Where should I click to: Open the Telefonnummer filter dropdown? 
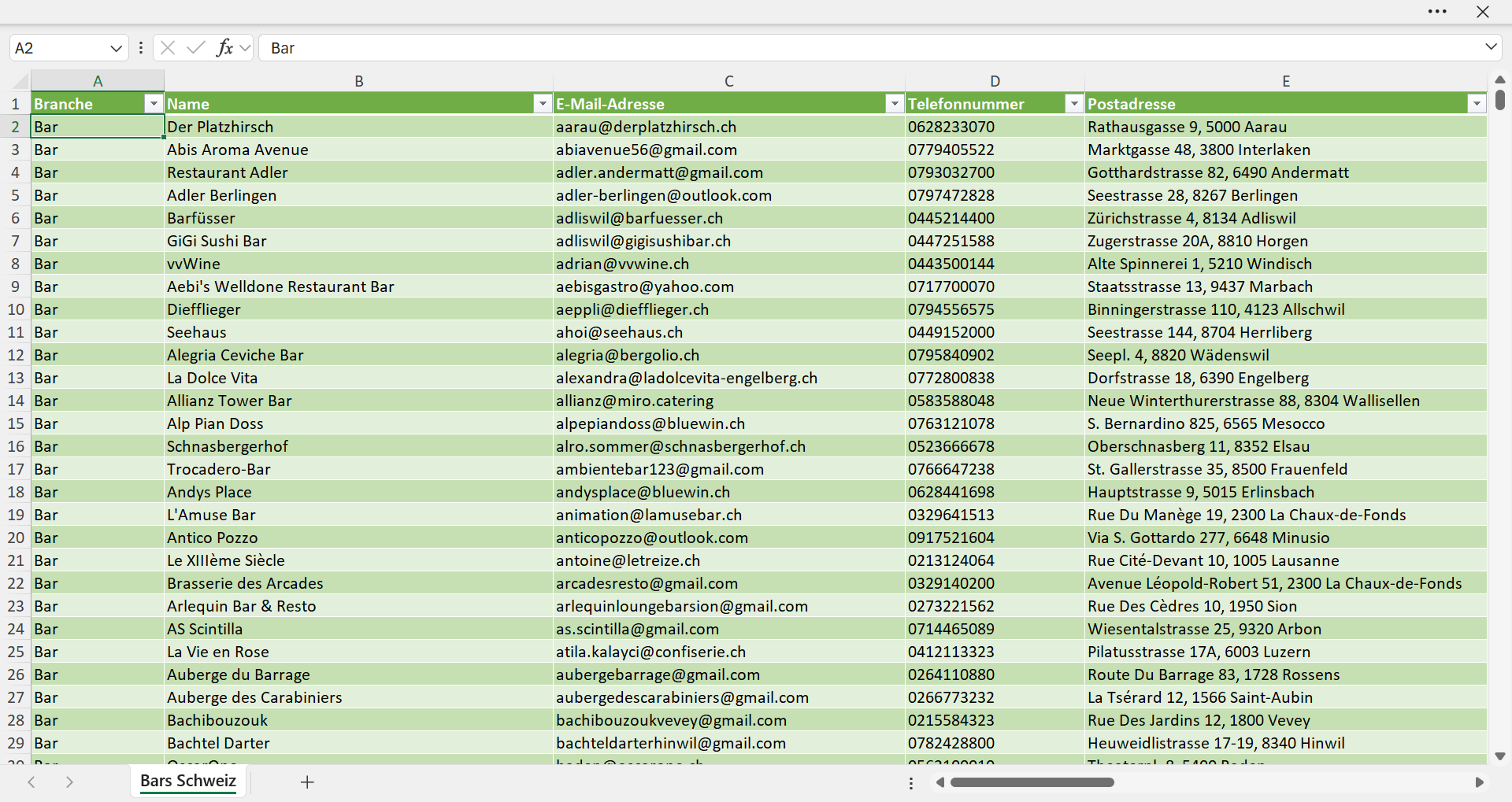click(1073, 104)
